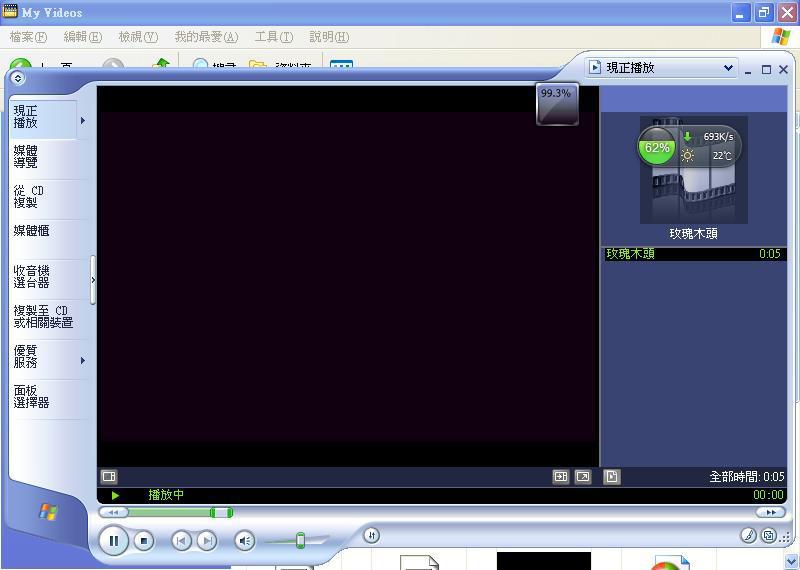Stop video playback
Image resolution: width=800 pixels, height=570 pixels.
pyautogui.click(x=144, y=541)
